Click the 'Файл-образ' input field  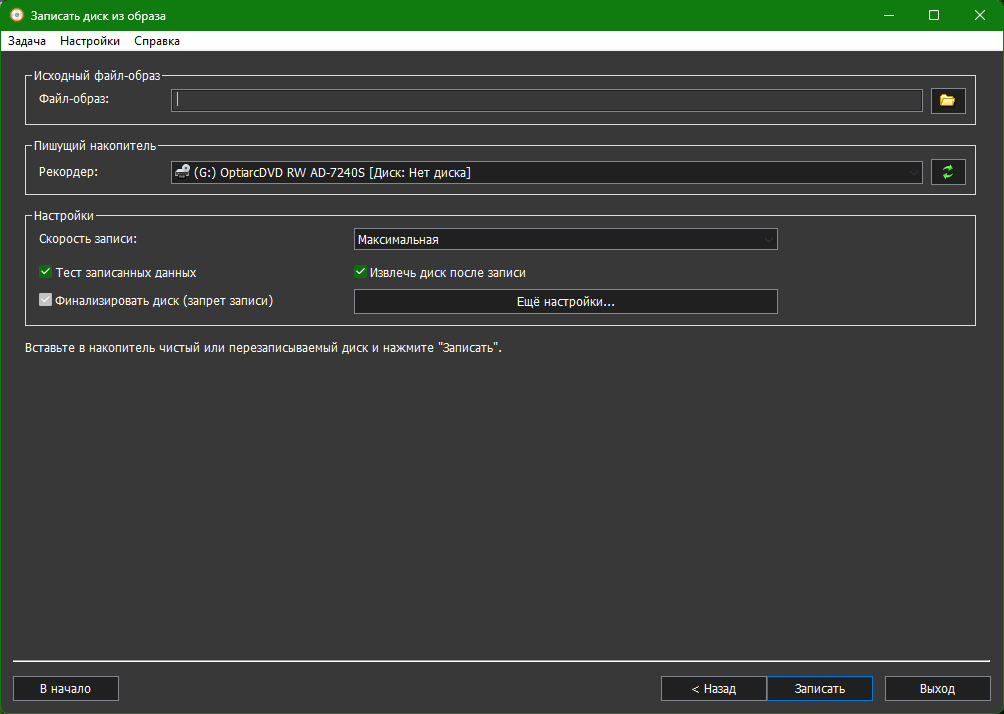[546, 100]
